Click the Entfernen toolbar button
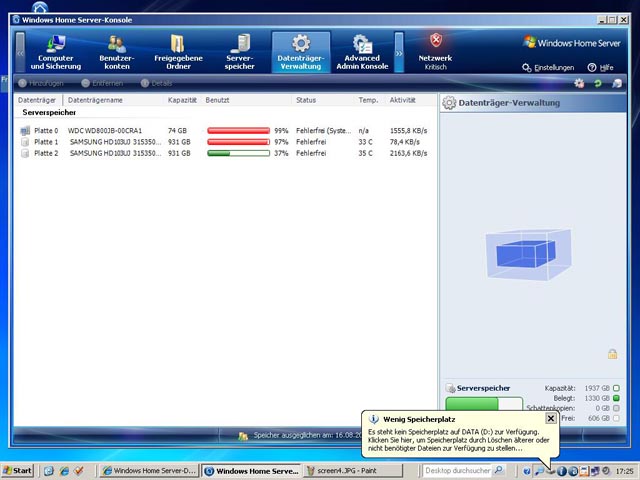This screenshot has width=640, height=480. point(102,83)
